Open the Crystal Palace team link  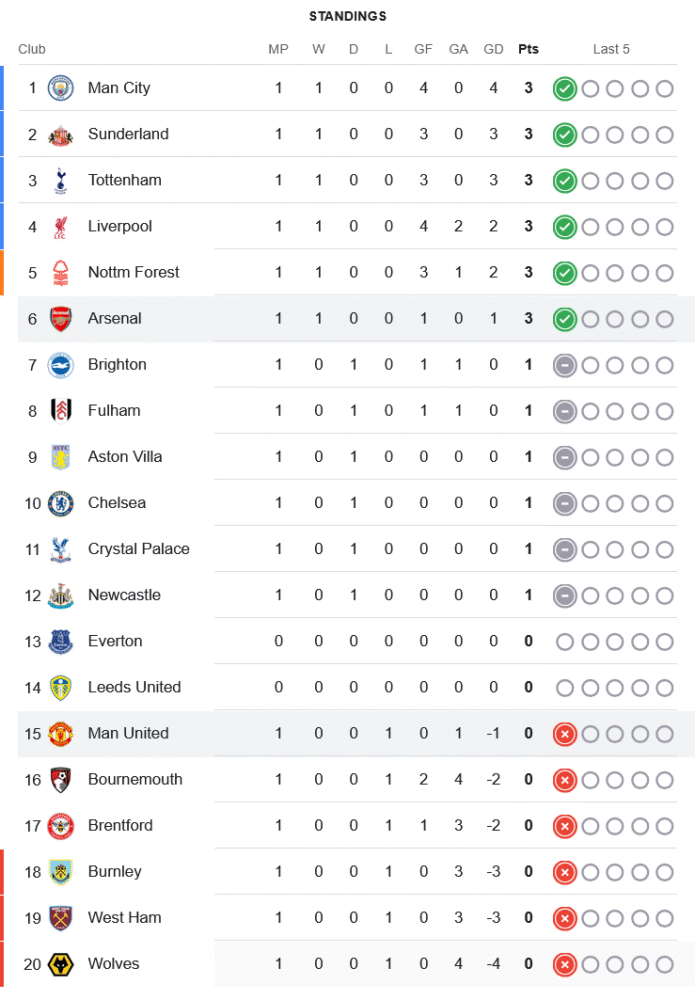point(138,549)
